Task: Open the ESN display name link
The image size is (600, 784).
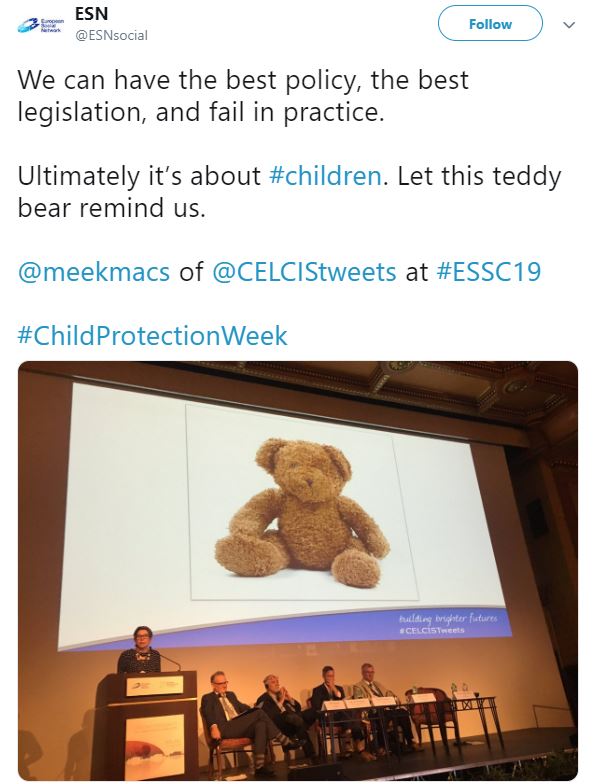Action: click(x=92, y=14)
